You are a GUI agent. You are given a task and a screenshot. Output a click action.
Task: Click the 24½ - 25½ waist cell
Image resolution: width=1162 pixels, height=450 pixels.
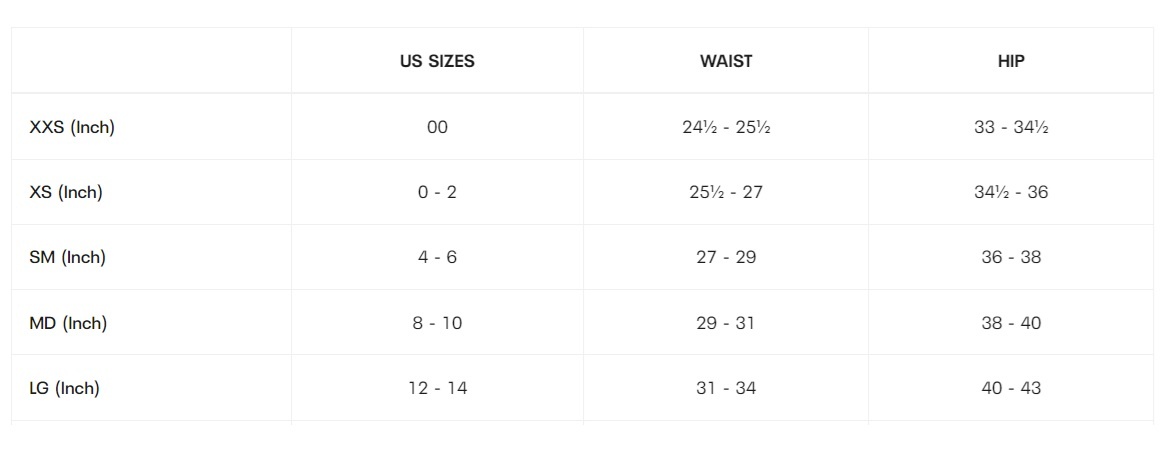pos(726,127)
